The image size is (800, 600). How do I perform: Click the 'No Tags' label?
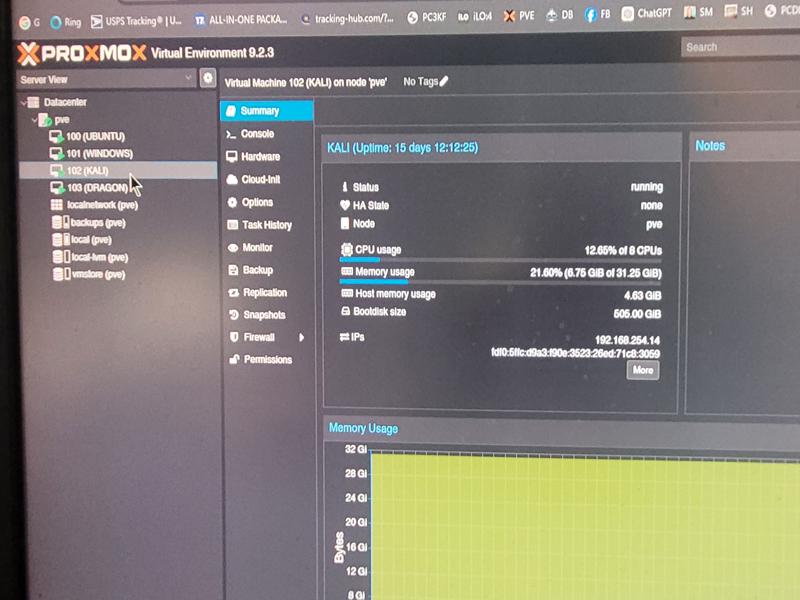(x=420, y=82)
